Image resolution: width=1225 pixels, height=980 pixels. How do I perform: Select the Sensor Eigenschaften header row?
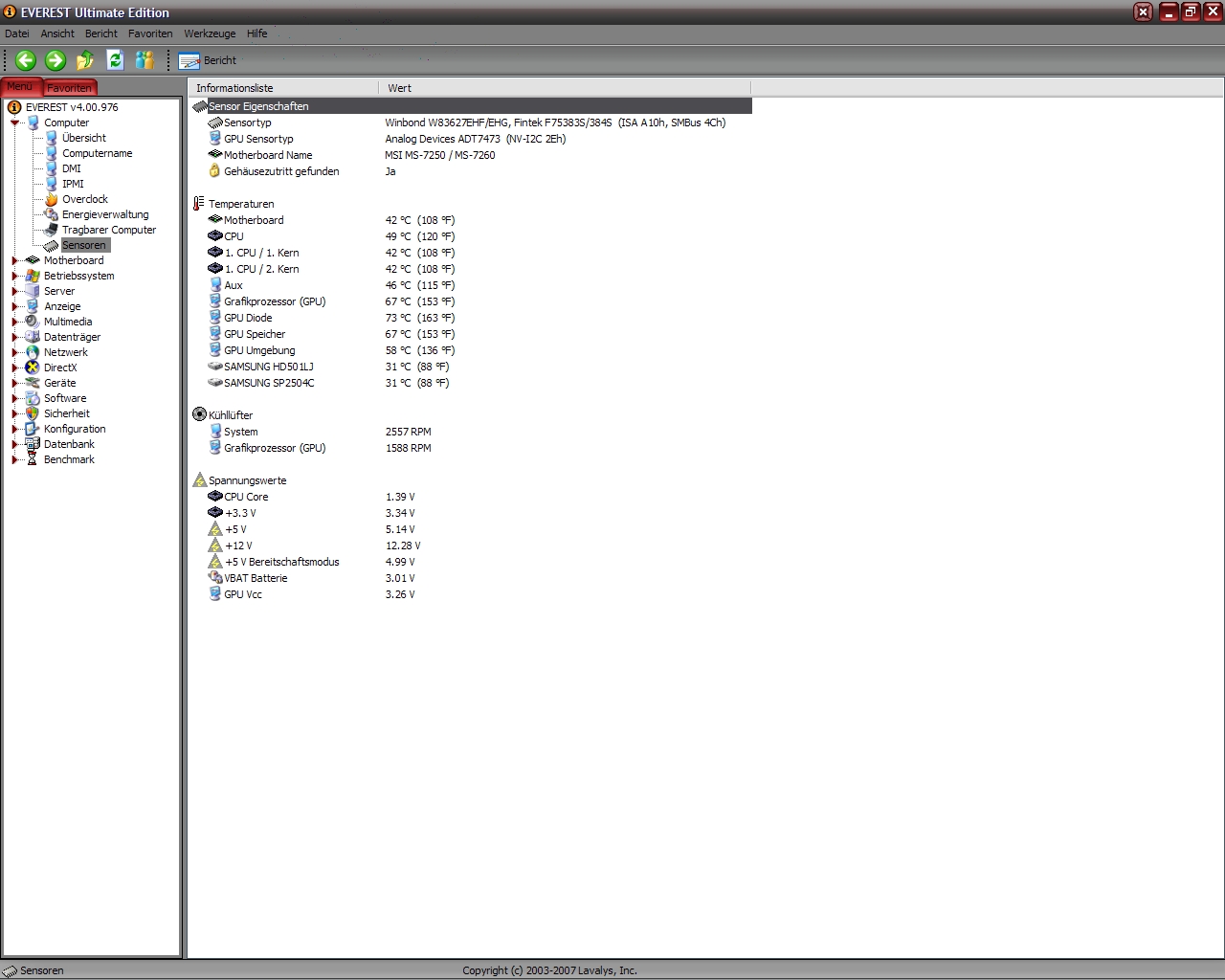[x=472, y=106]
